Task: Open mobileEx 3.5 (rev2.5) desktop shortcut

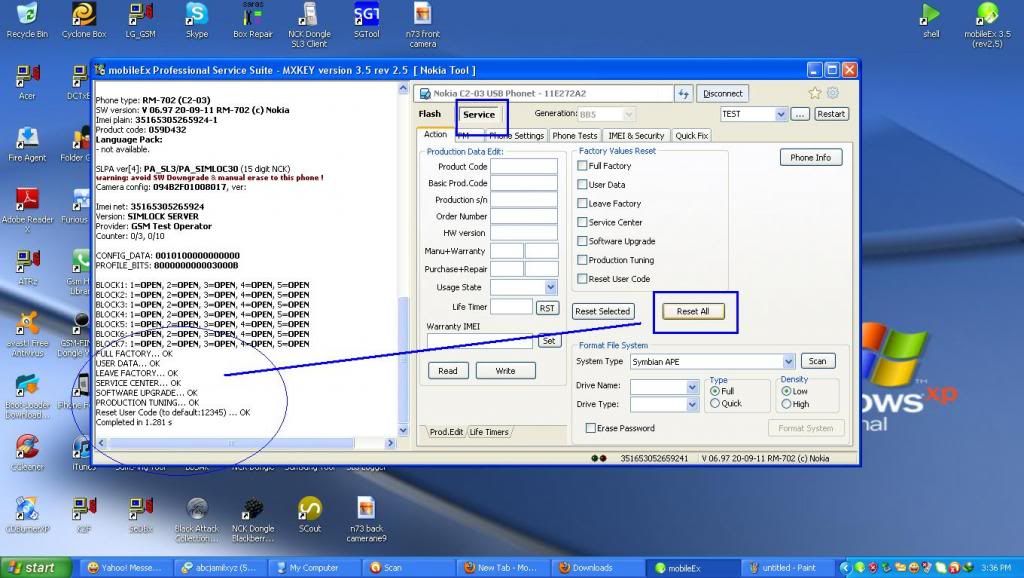Action: tap(987, 24)
